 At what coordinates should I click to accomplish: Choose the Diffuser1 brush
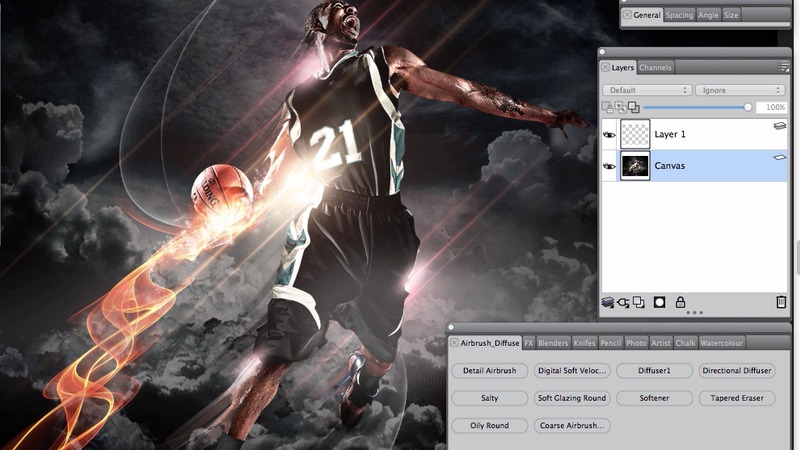(x=655, y=370)
